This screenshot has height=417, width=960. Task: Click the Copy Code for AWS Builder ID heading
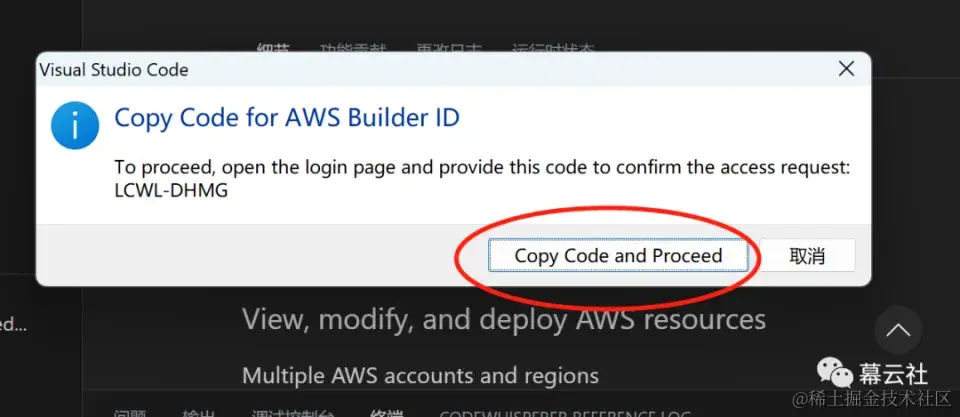(x=287, y=118)
